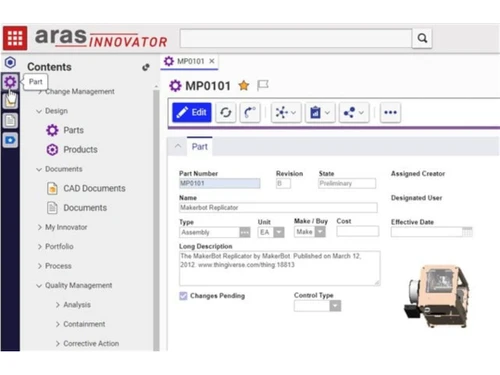500x375 pixels.
Task: Click the search magnifier button
Action: point(422,38)
